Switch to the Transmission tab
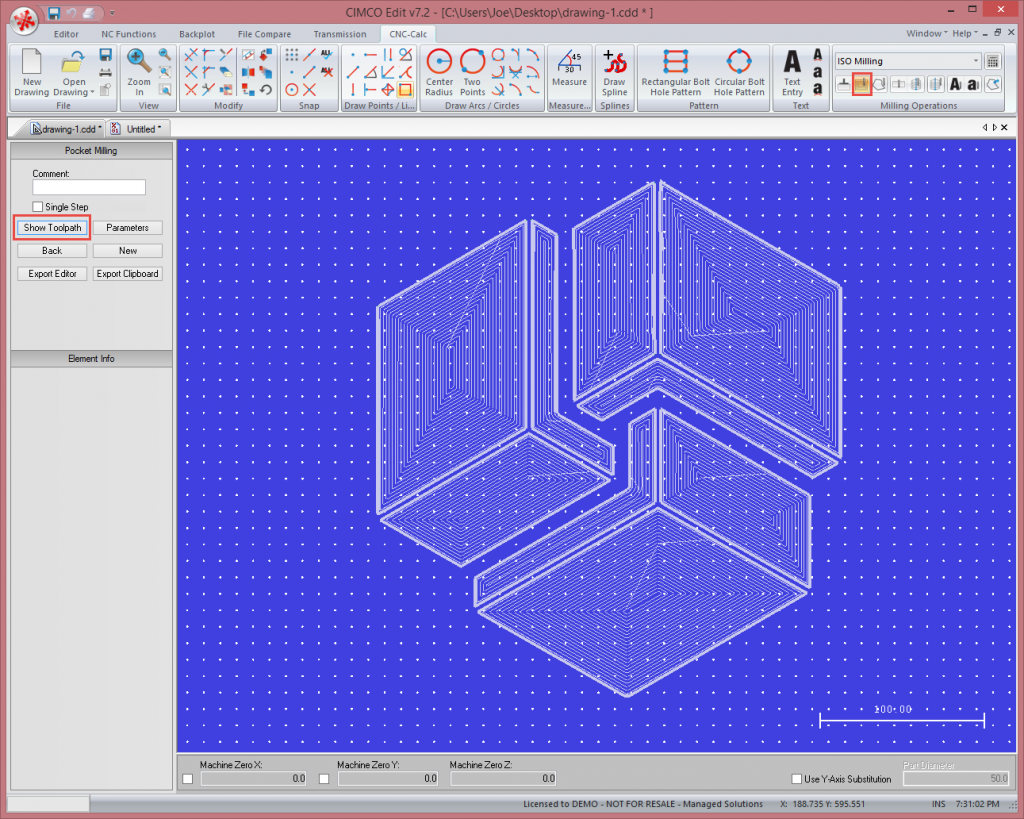Screen dimensions: 1024x819 (340, 33)
